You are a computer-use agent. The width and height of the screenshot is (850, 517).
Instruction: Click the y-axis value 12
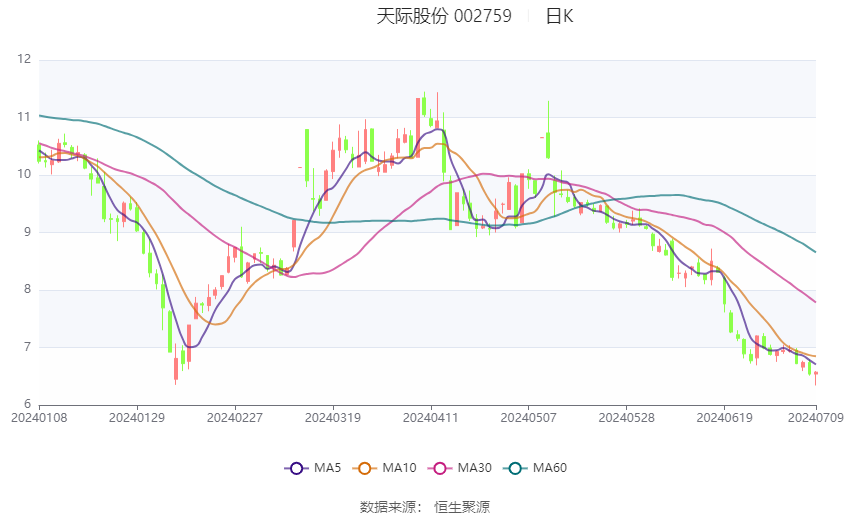click(24, 59)
